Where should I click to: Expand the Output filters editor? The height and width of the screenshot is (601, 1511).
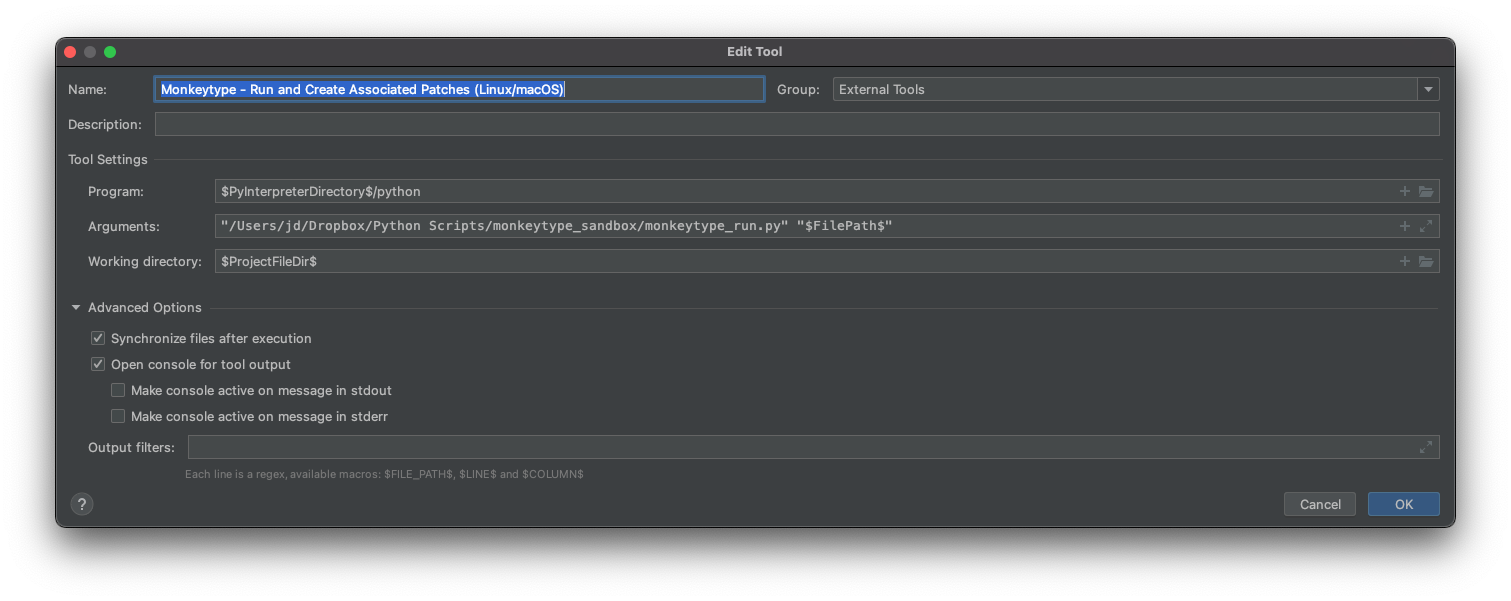(1426, 447)
